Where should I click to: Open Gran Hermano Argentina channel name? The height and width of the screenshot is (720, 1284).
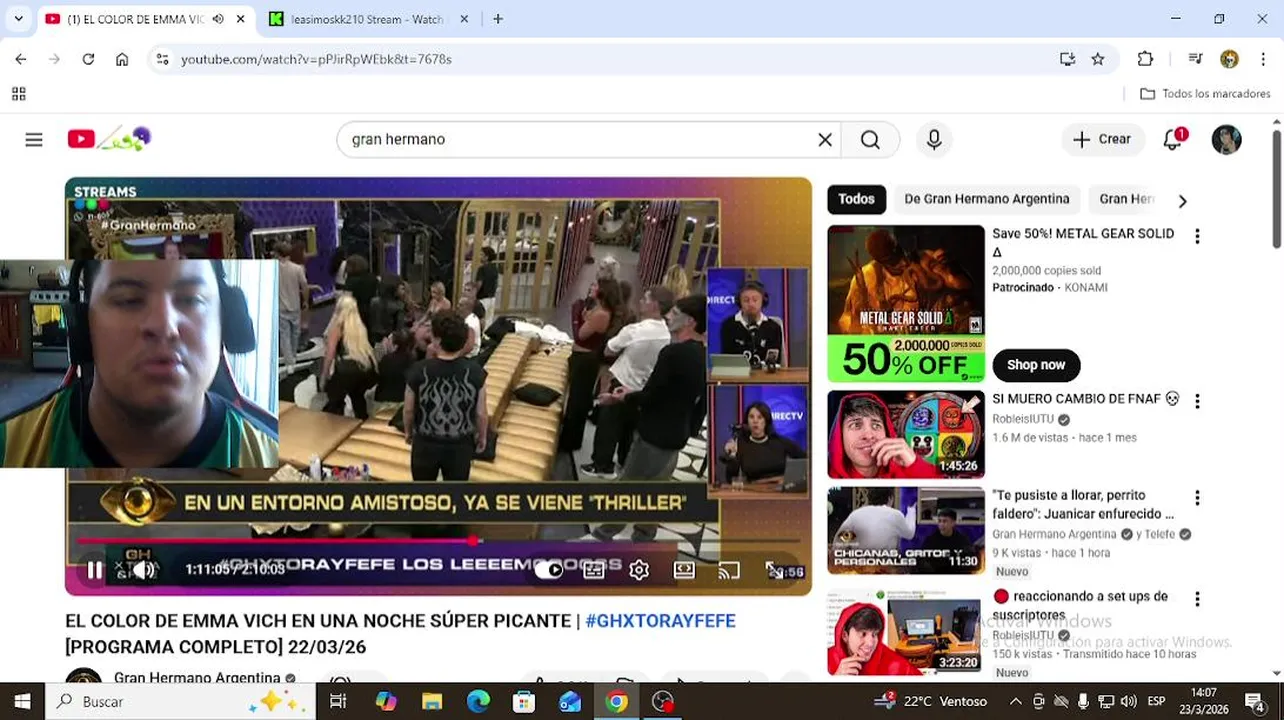coord(197,678)
